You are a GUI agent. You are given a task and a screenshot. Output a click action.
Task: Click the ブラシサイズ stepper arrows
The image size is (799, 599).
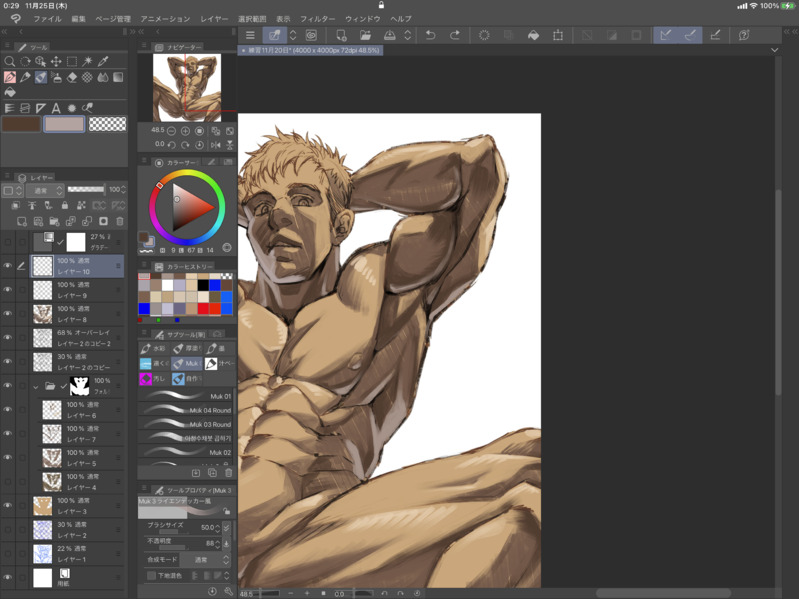(x=218, y=528)
